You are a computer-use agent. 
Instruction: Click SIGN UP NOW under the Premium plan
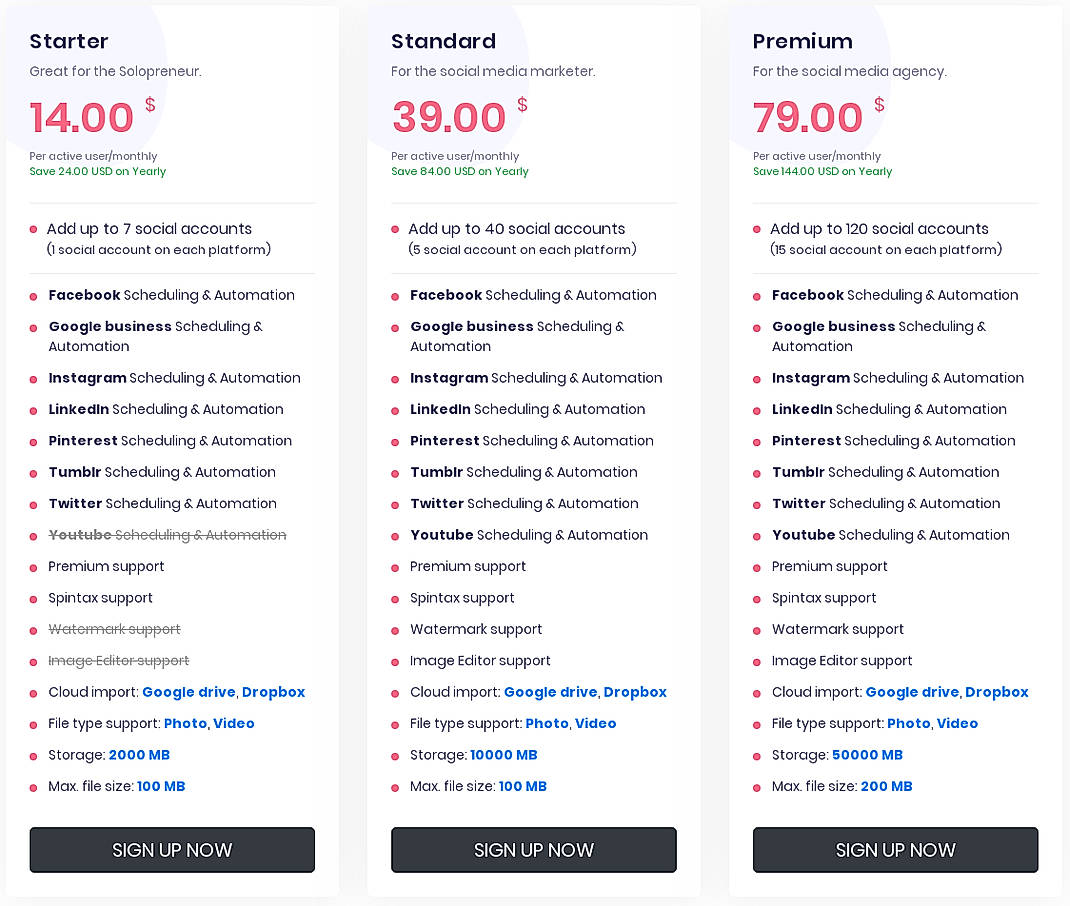895,849
